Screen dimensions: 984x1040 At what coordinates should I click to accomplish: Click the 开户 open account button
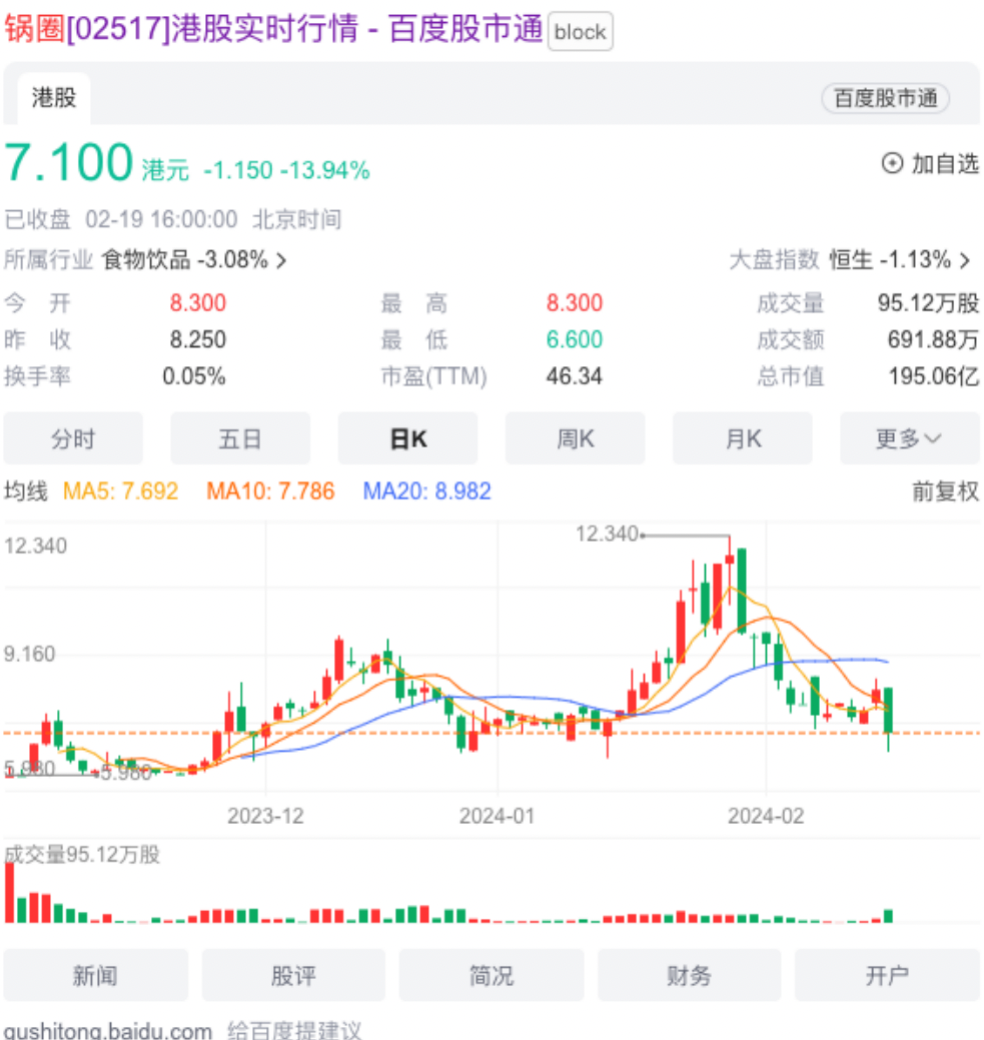point(887,975)
